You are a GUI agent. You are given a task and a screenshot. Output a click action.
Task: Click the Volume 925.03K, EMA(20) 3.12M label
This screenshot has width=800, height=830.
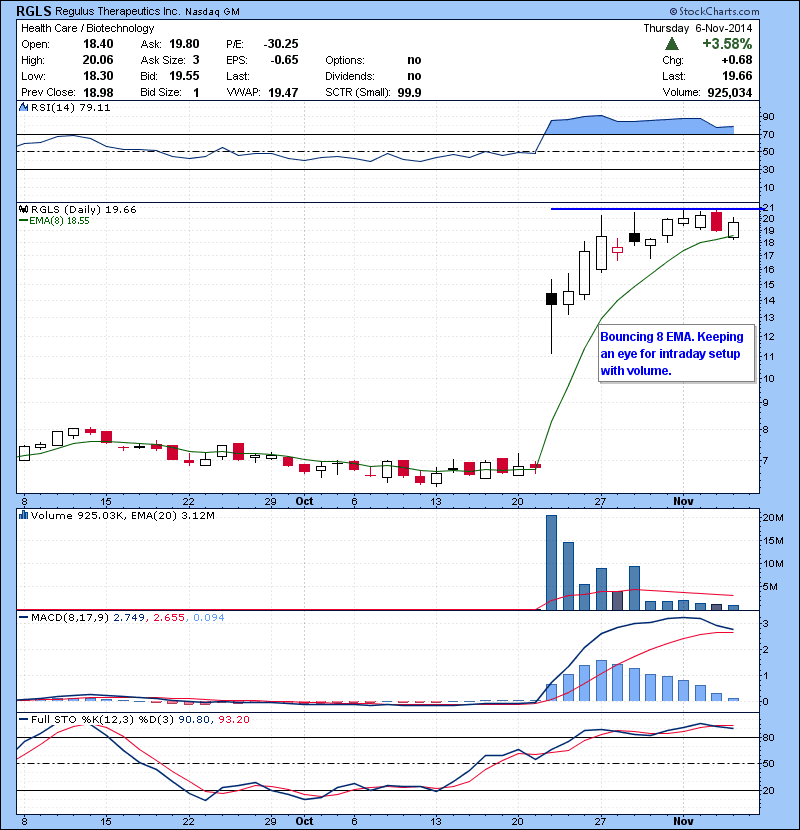point(122,515)
